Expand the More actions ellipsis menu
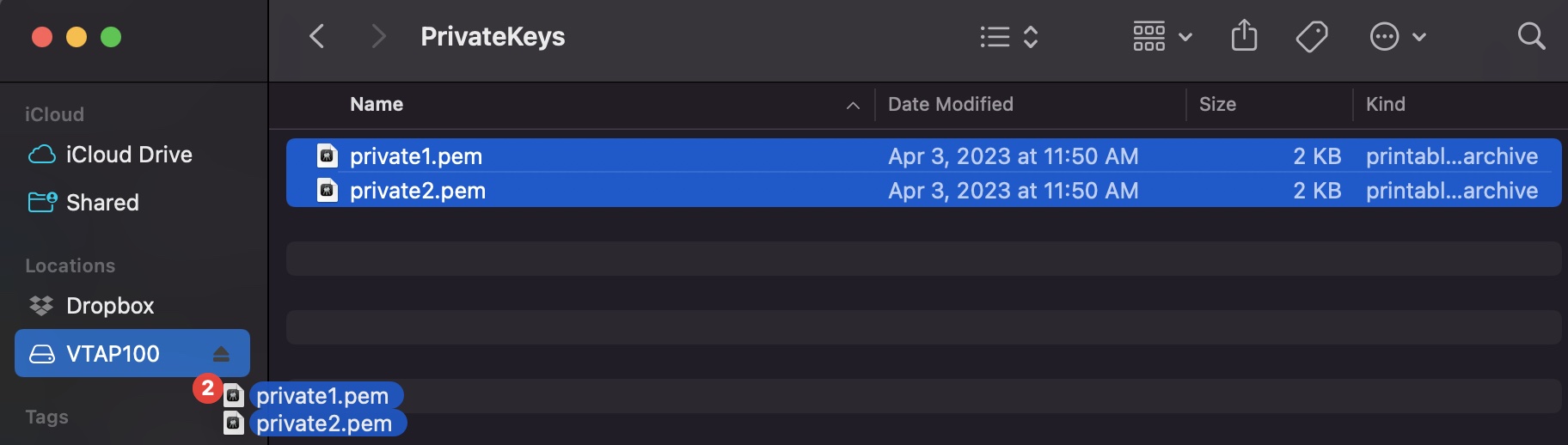Screen dimensions: 1568x445 tap(1397, 36)
